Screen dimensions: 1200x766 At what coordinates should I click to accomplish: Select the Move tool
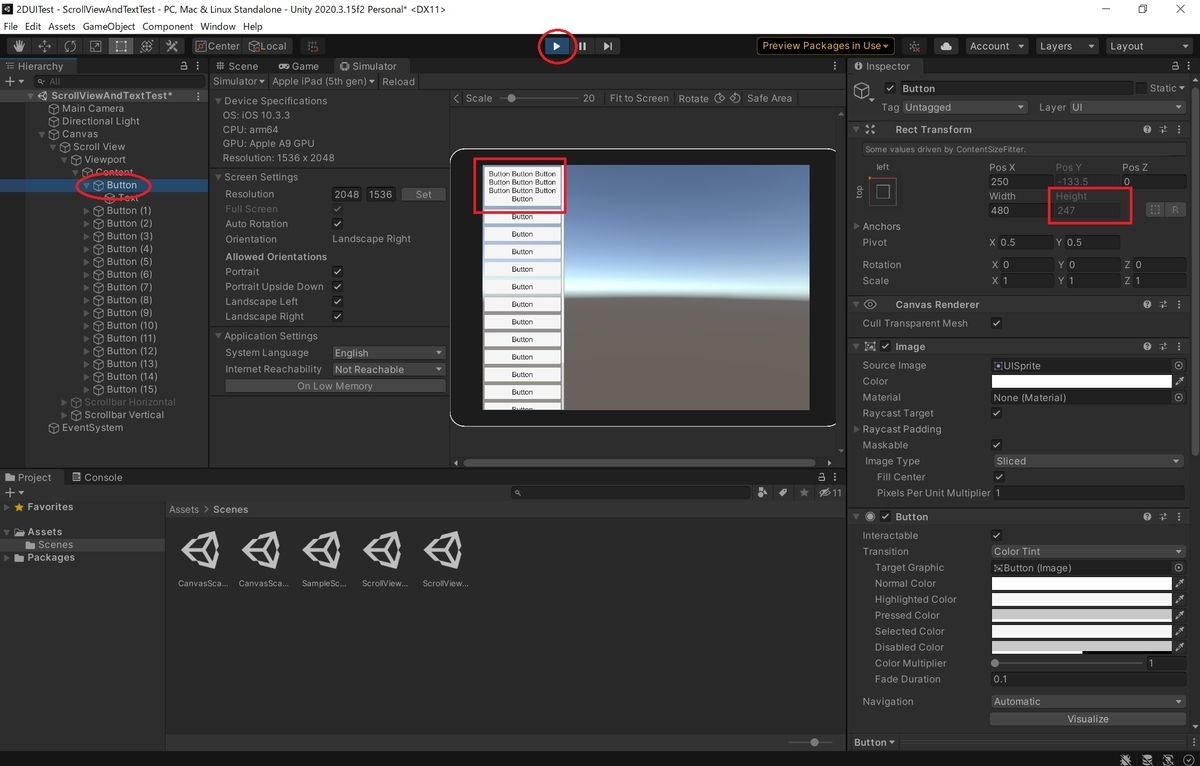tap(45, 46)
